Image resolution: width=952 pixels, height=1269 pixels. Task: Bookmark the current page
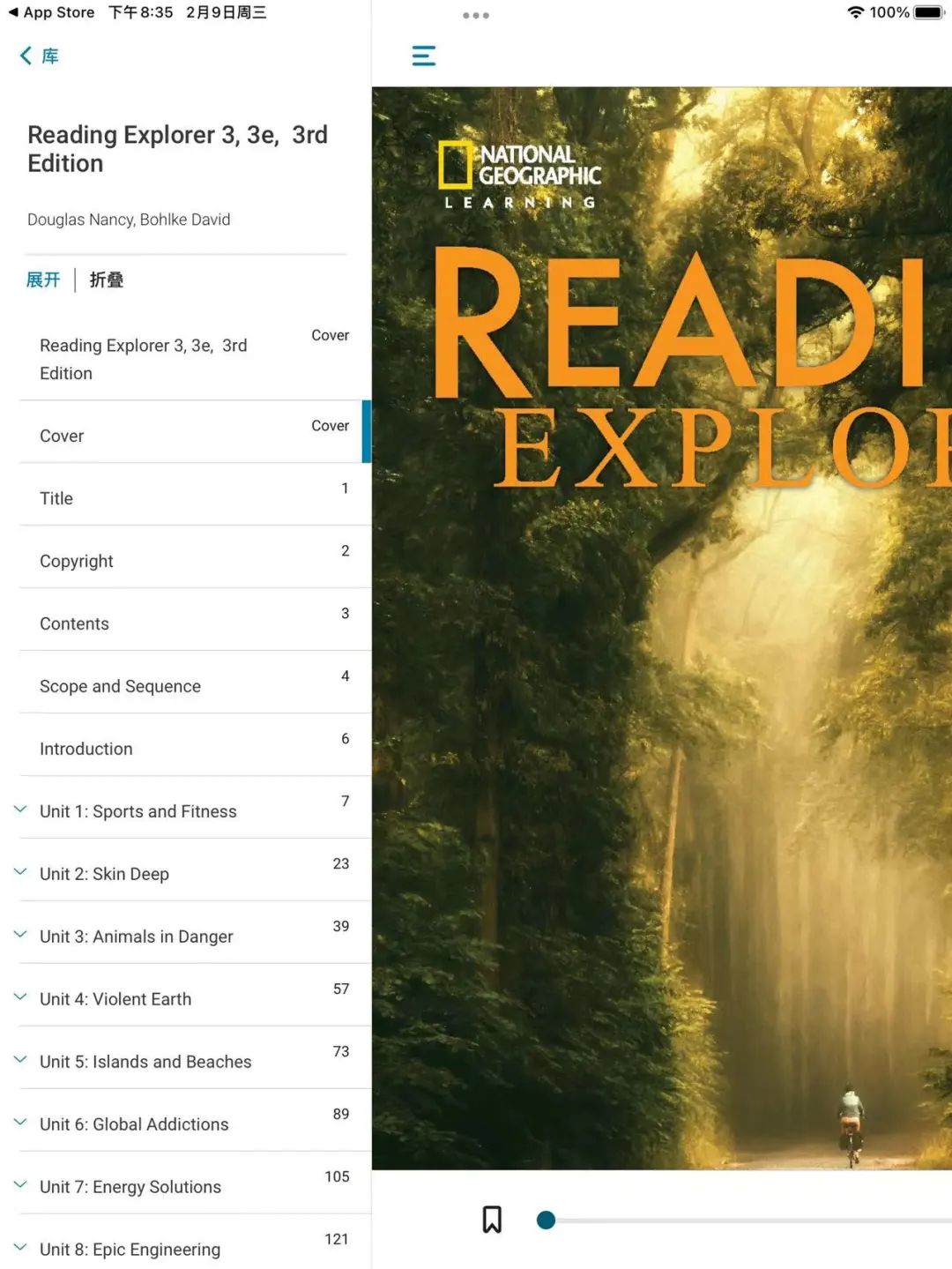click(492, 1220)
